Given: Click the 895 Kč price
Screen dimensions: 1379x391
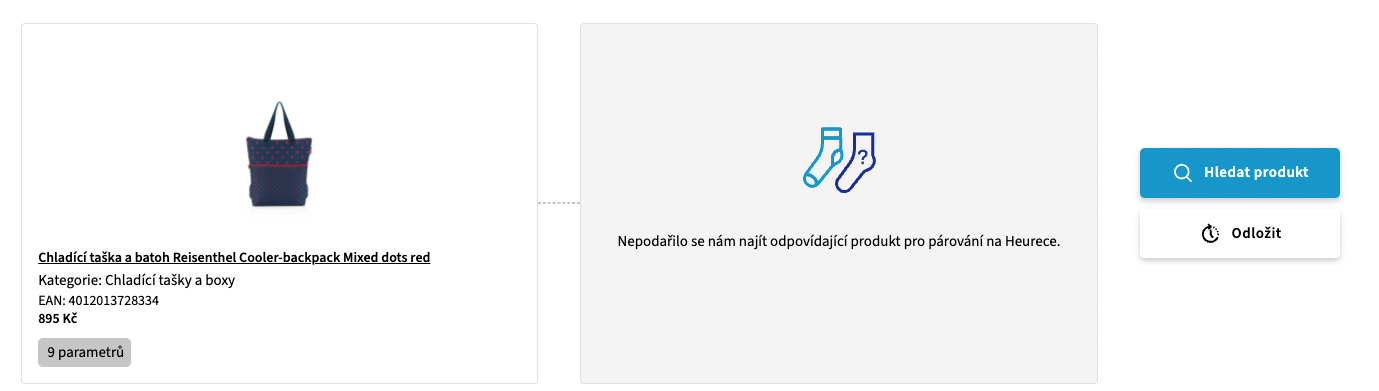Looking at the screenshot, I should [58, 318].
